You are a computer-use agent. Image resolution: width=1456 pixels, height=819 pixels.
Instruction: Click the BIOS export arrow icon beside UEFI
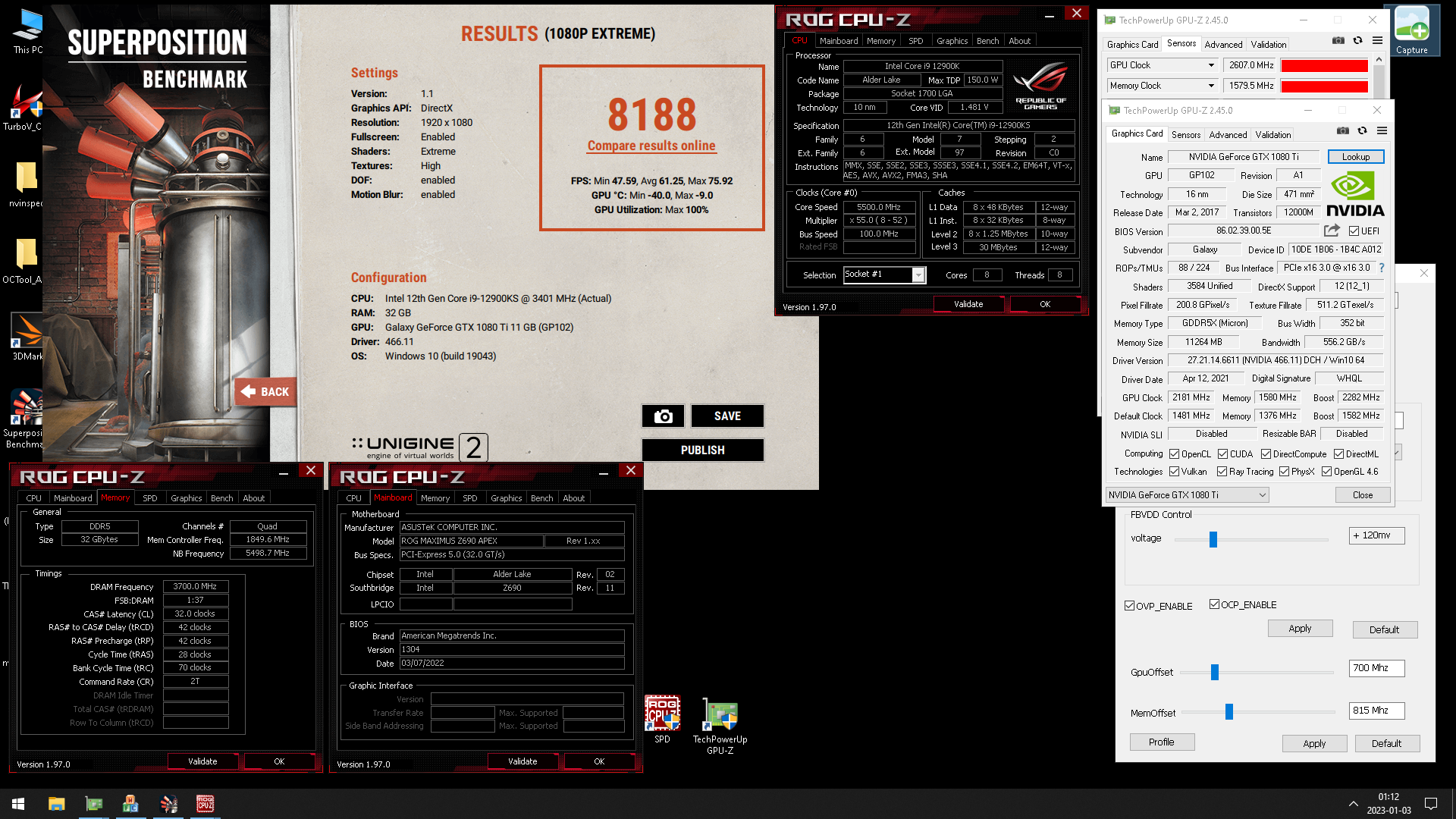tap(1332, 230)
